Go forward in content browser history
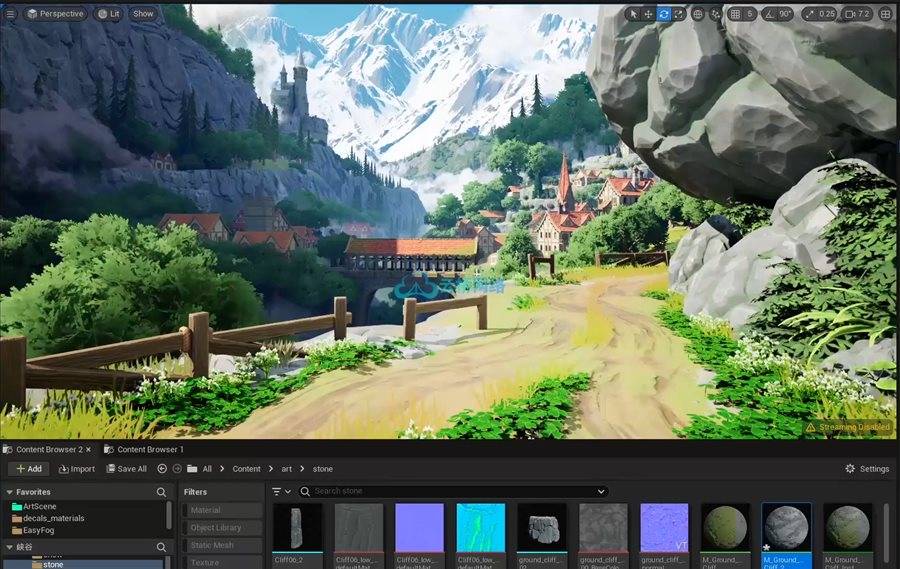Screen dimensions: 900x569 177,469
